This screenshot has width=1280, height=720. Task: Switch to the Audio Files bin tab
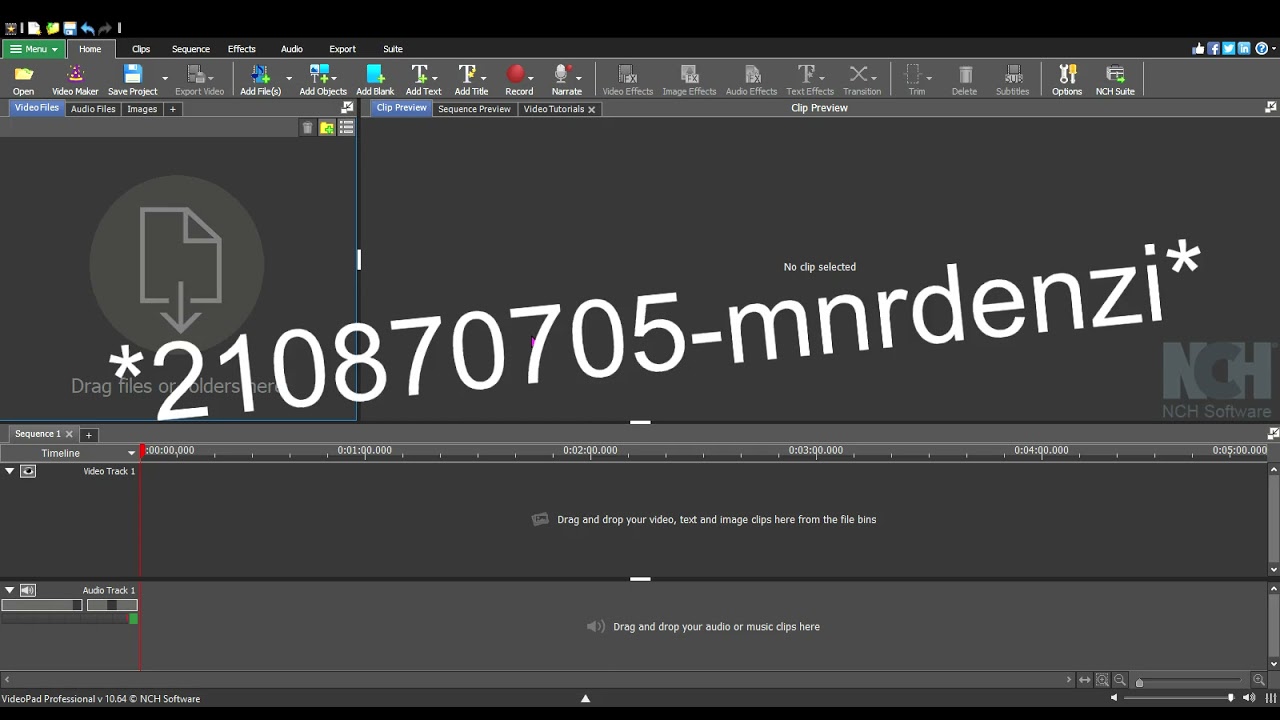93,109
